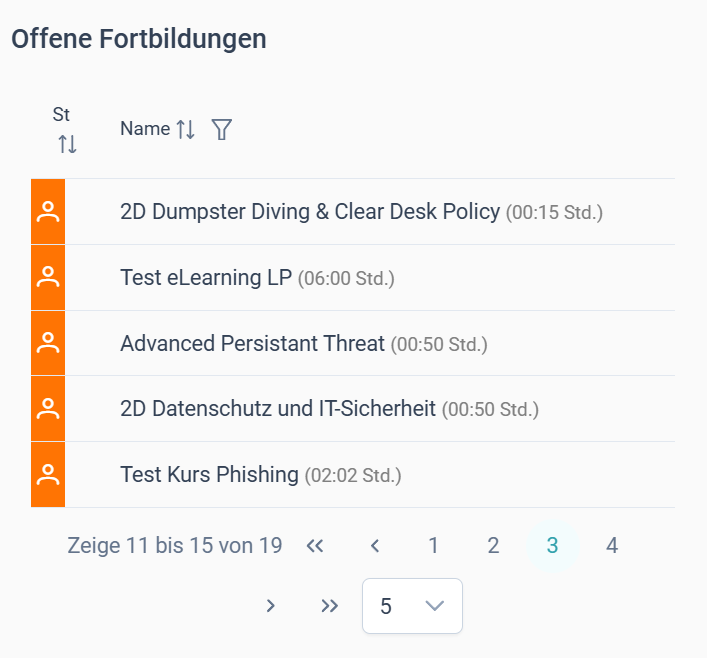The height and width of the screenshot is (658, 707).
Task: Go to page 4
Action: (612, 546)
